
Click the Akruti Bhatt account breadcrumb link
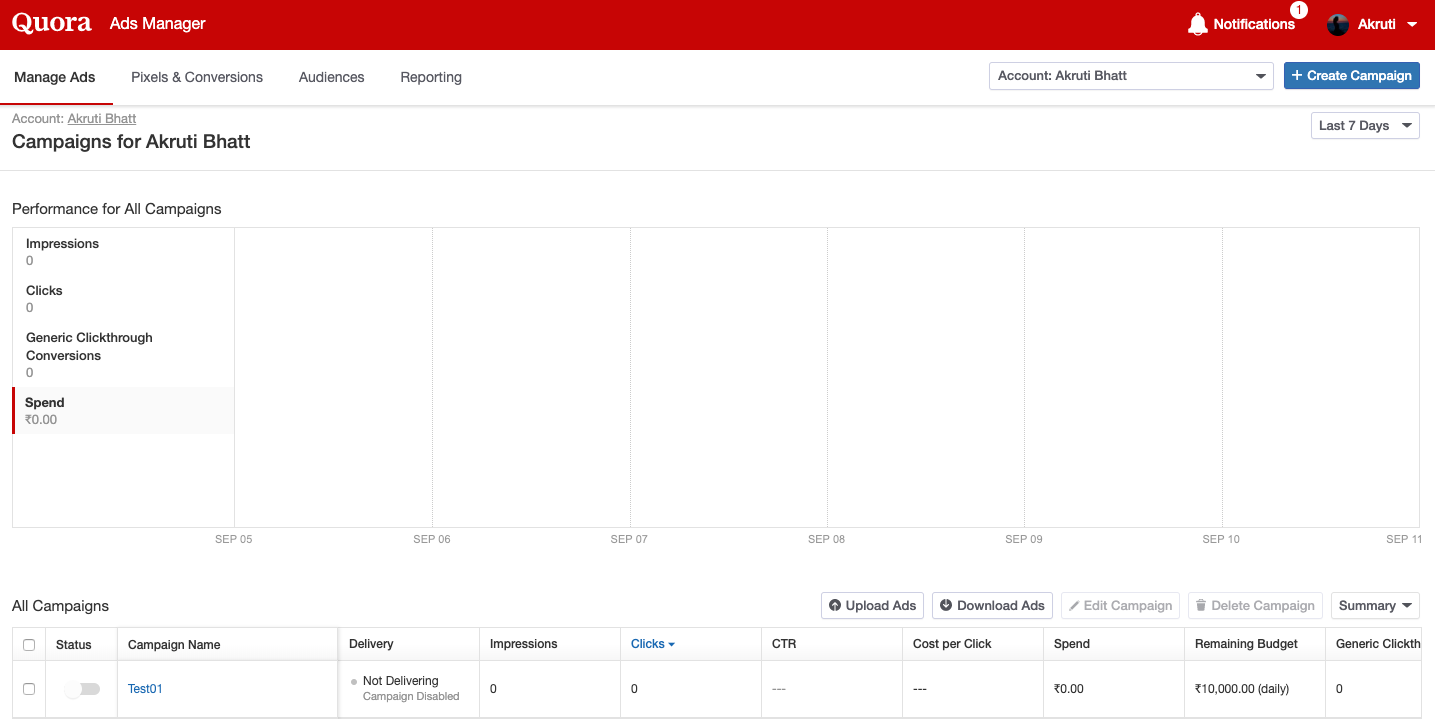101,118
